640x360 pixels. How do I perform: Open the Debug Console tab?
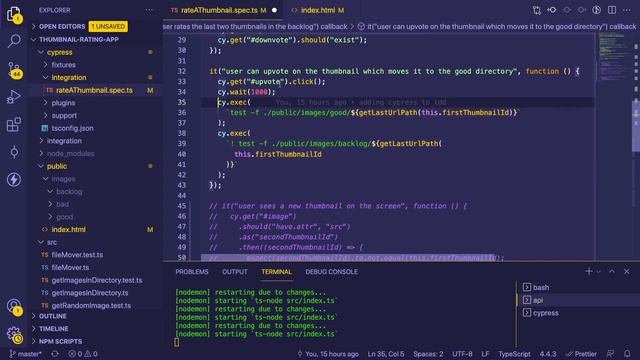331,272
